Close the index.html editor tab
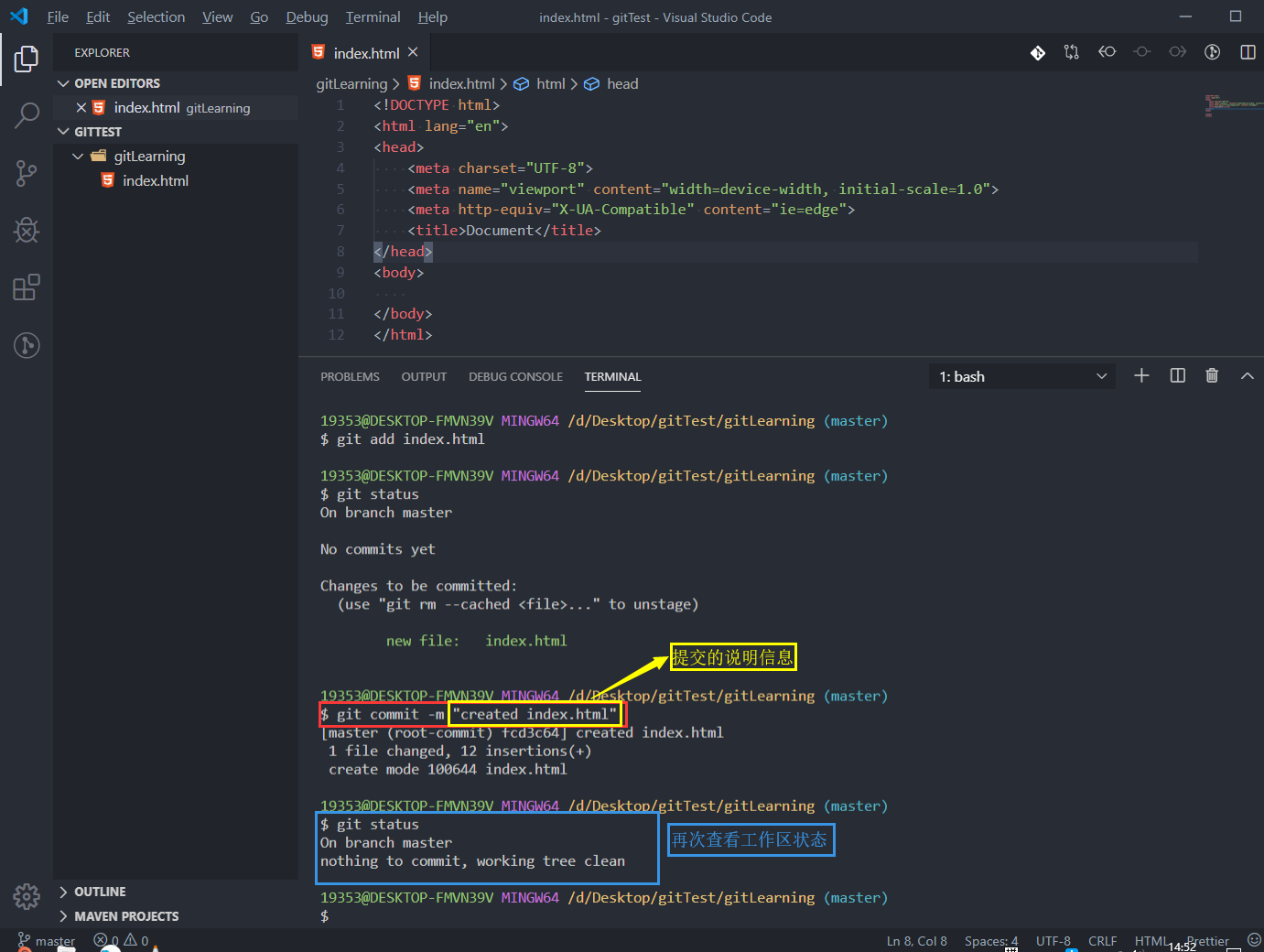 (x=413, y=52)
